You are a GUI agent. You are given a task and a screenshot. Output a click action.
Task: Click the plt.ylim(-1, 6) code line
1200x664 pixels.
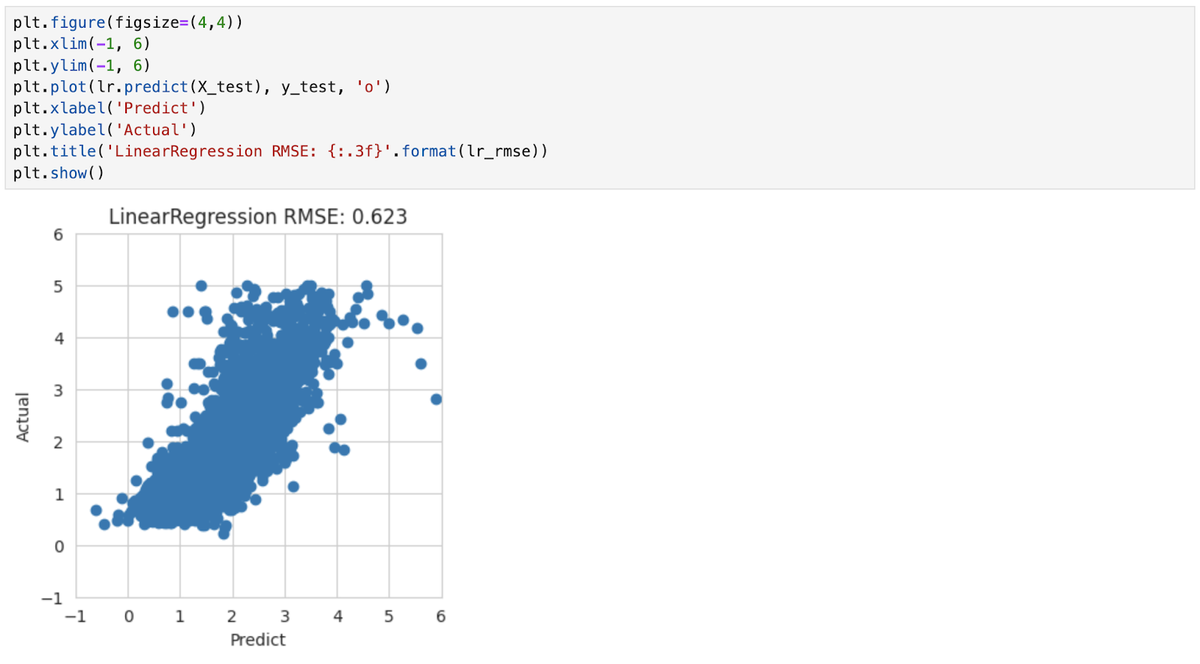[x=82, y=67]
